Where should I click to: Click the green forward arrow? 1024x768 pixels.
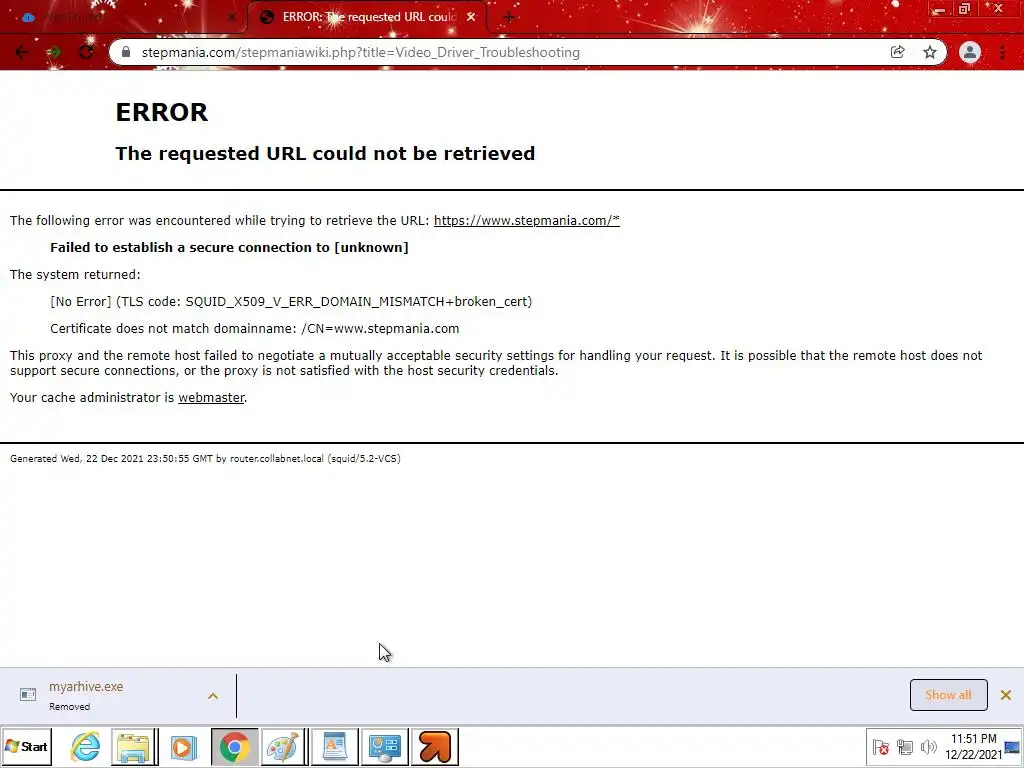(x=54, y=52)
